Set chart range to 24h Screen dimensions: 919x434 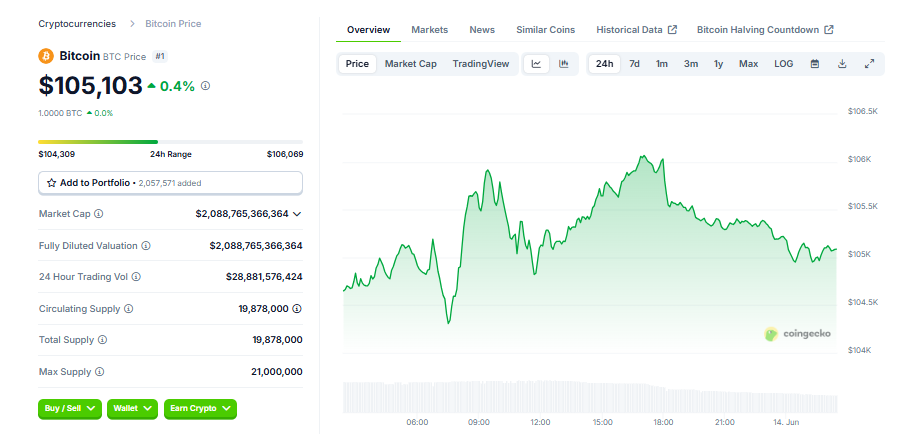coord(604,64)
